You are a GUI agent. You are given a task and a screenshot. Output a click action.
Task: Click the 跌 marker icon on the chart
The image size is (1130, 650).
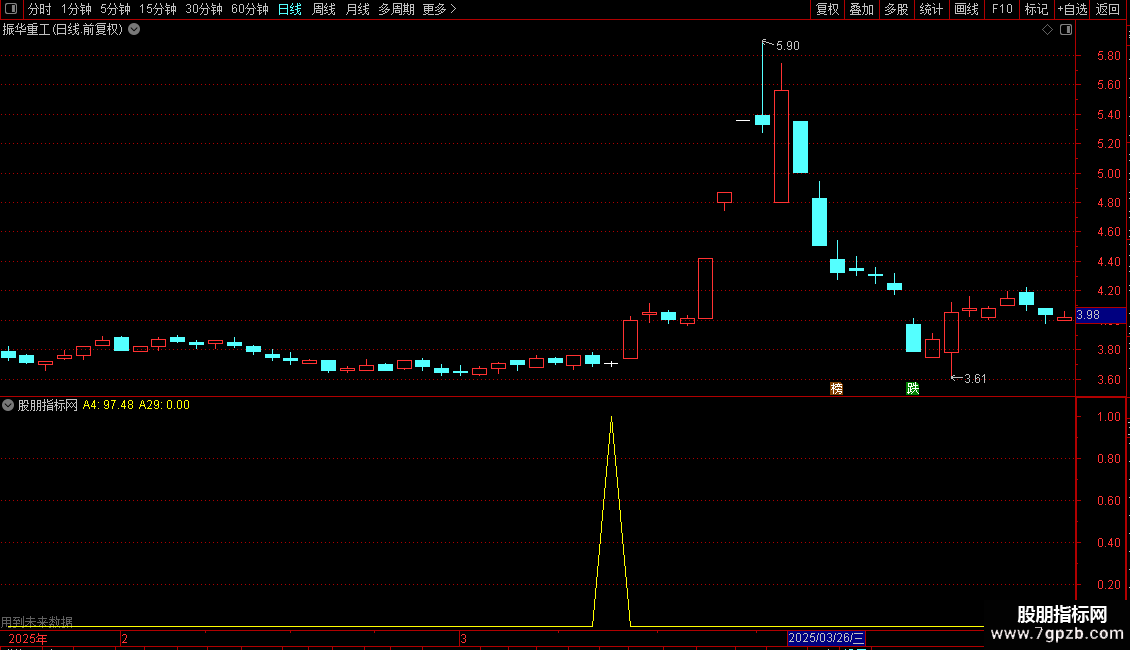(x=912, y=388)
